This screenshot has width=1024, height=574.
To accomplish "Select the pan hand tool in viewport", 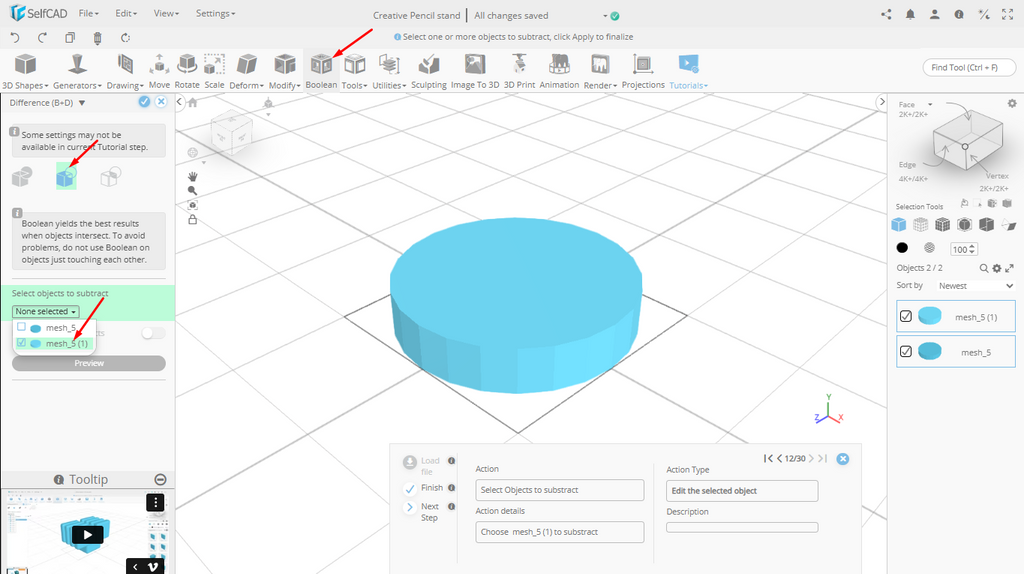I will (193, 176).
